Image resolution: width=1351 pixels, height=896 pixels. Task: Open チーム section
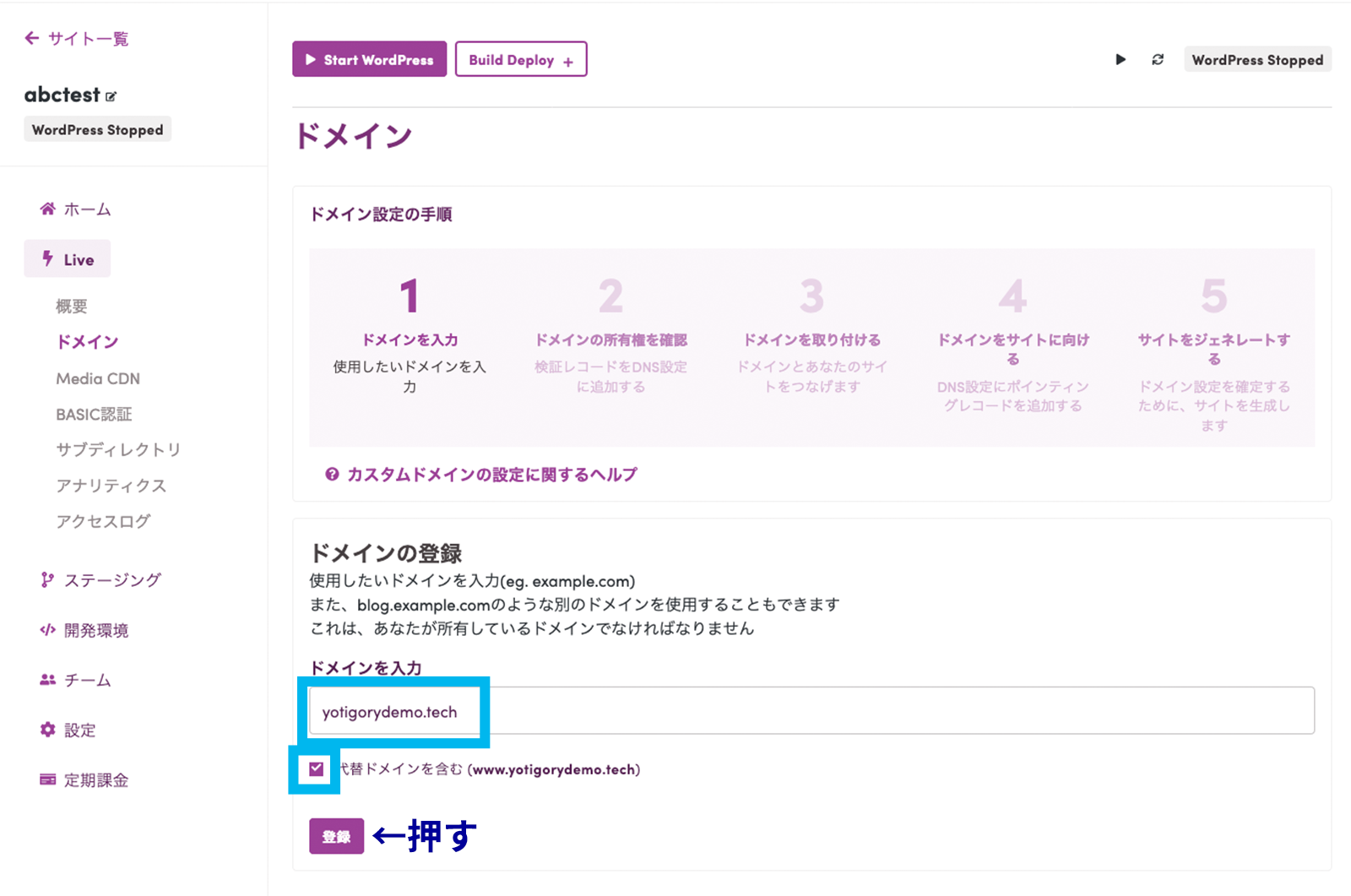[x=76, y=680]
